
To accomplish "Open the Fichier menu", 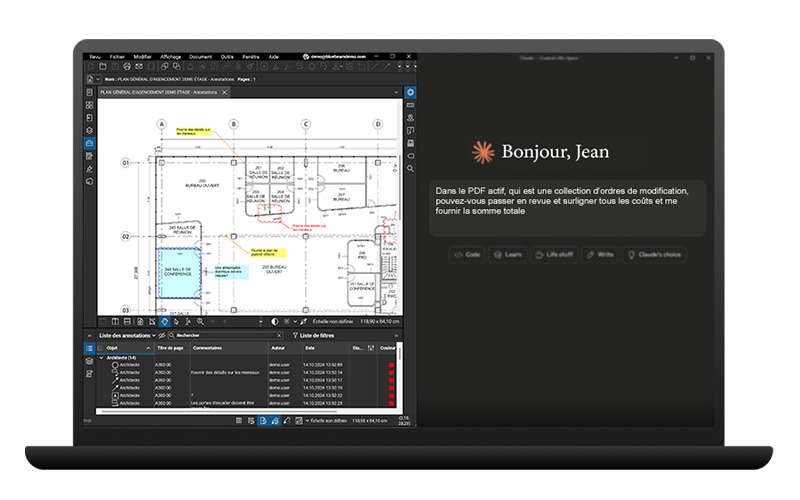I will (117, 57).
